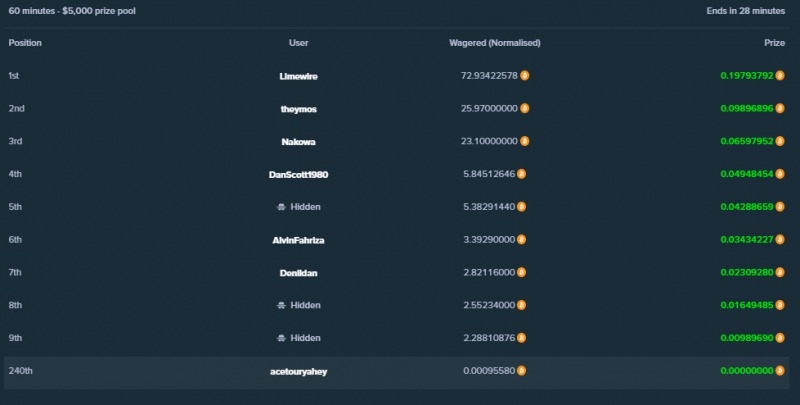Click the hidden-user incognito icon in 5th place

281,207
